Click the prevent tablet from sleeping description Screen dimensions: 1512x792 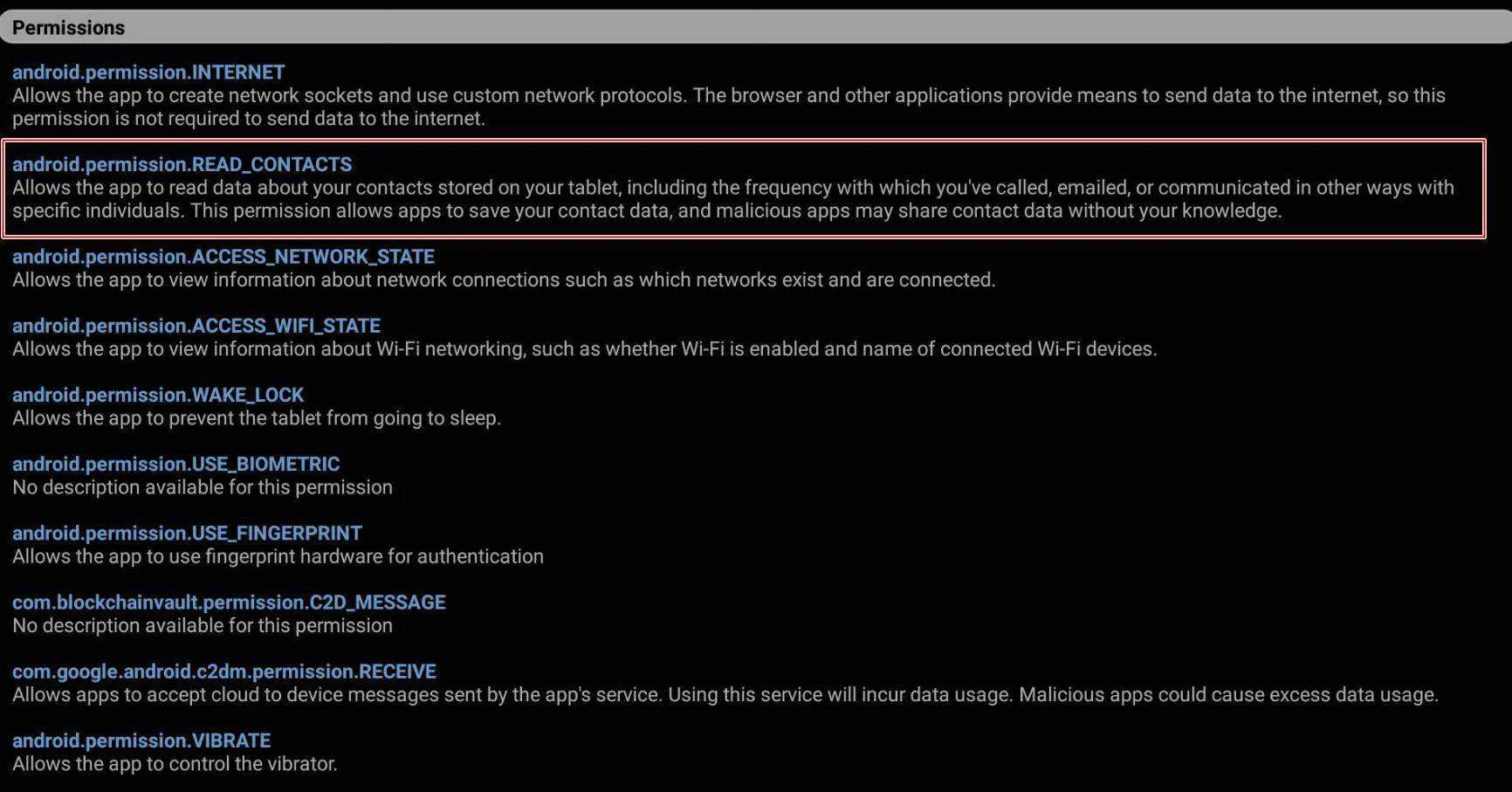[257, 417]
